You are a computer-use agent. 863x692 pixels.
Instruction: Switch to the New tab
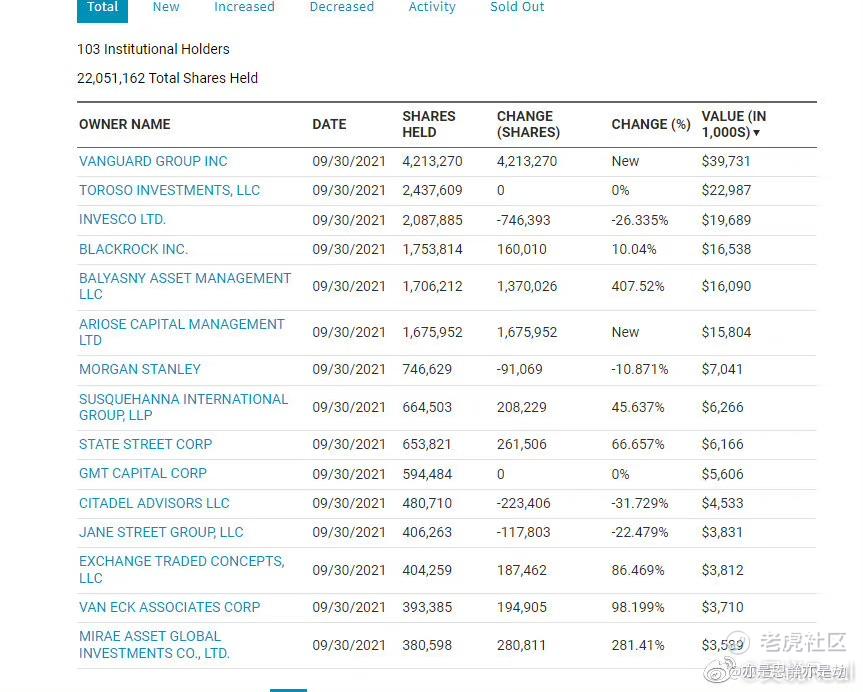(166, 7)
